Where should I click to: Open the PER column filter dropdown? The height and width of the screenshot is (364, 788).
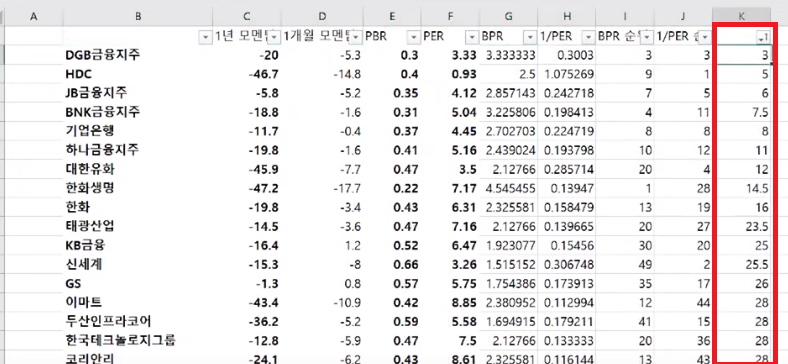click(x=472, y=37)
